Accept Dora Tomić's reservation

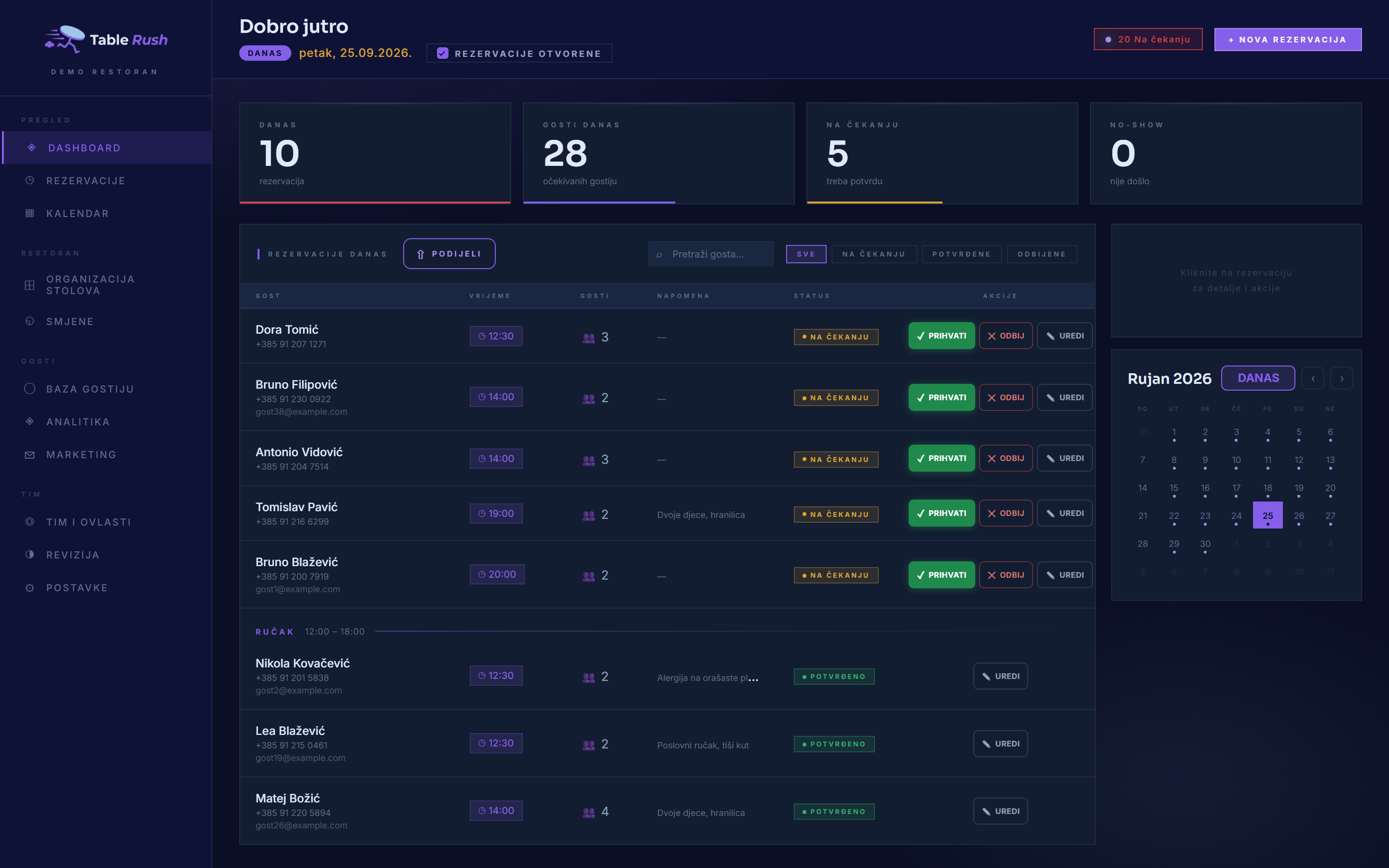[941, 336]
